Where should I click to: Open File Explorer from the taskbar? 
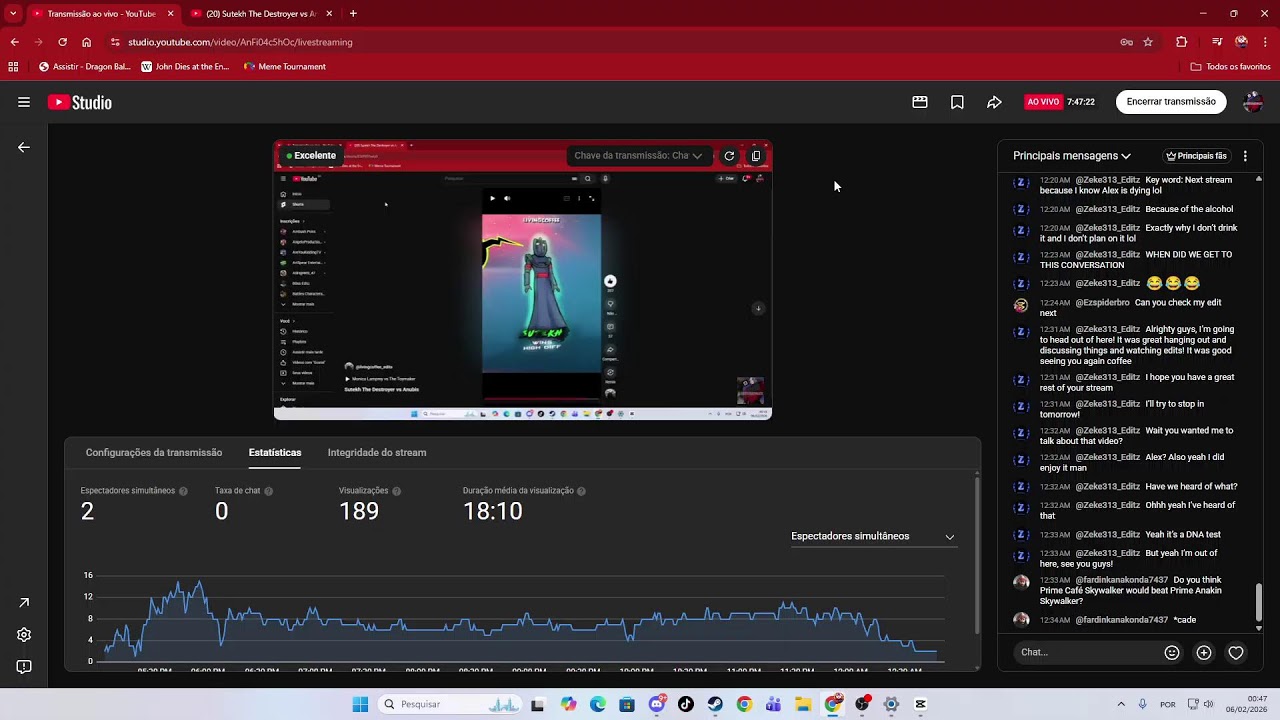803,704
